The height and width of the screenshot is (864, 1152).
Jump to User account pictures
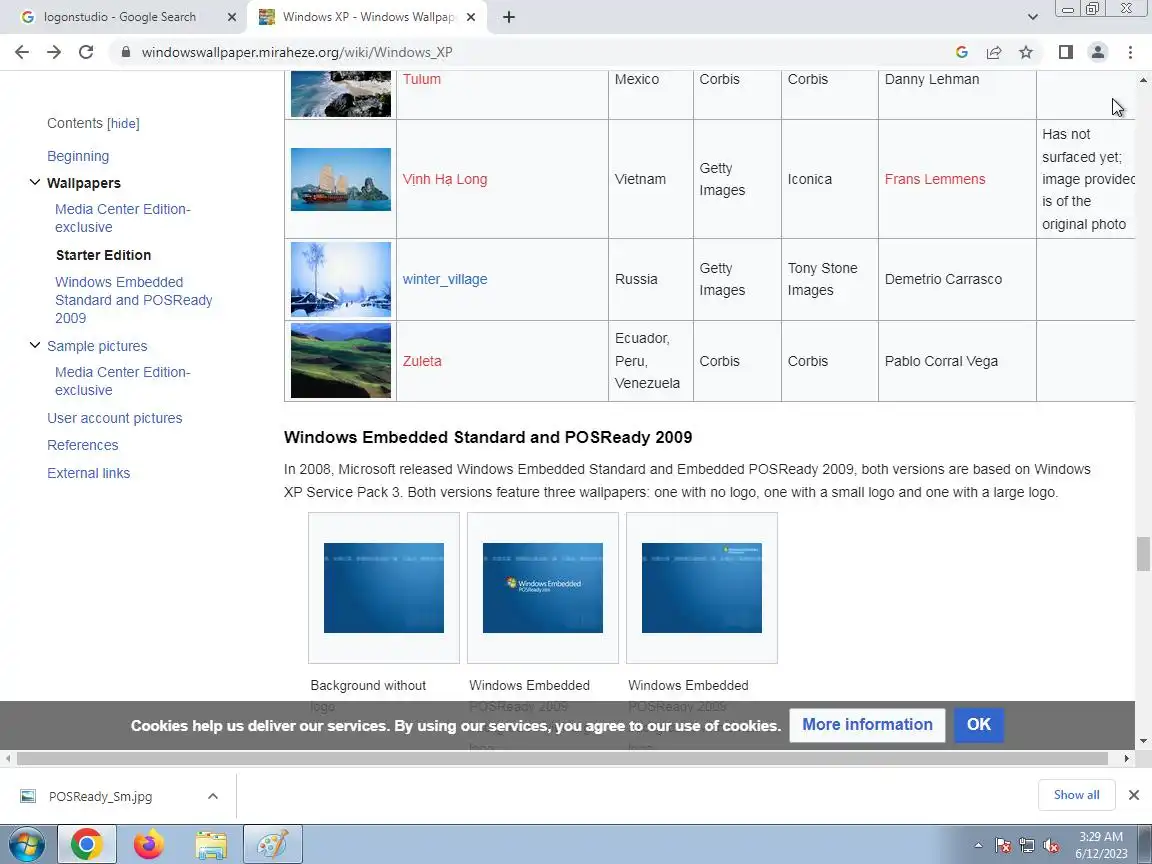click(115, 418)
